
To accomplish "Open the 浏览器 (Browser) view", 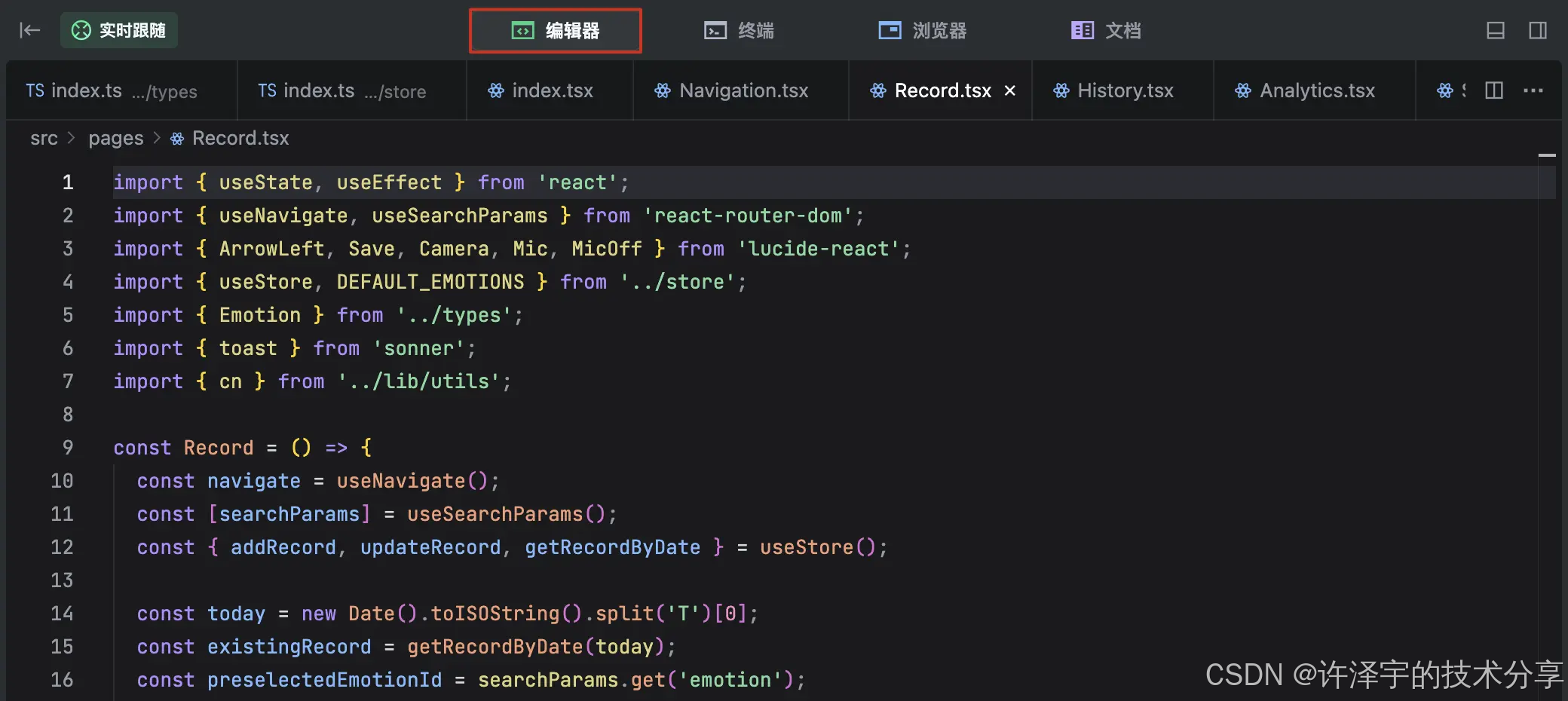I will (x=921, y=30).
